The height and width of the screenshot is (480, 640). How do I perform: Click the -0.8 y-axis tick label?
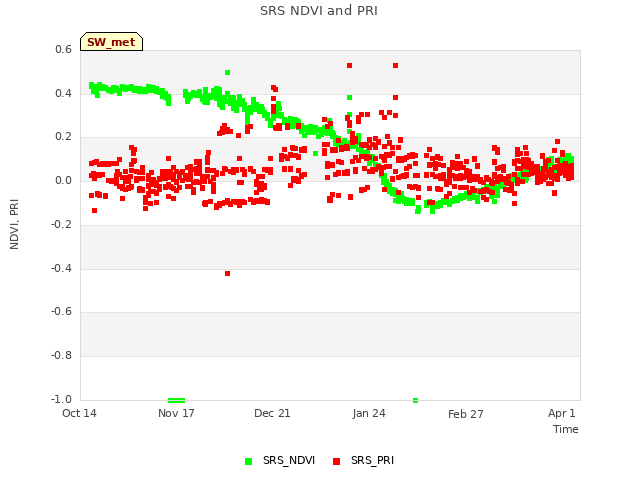(x=62, y=356)
